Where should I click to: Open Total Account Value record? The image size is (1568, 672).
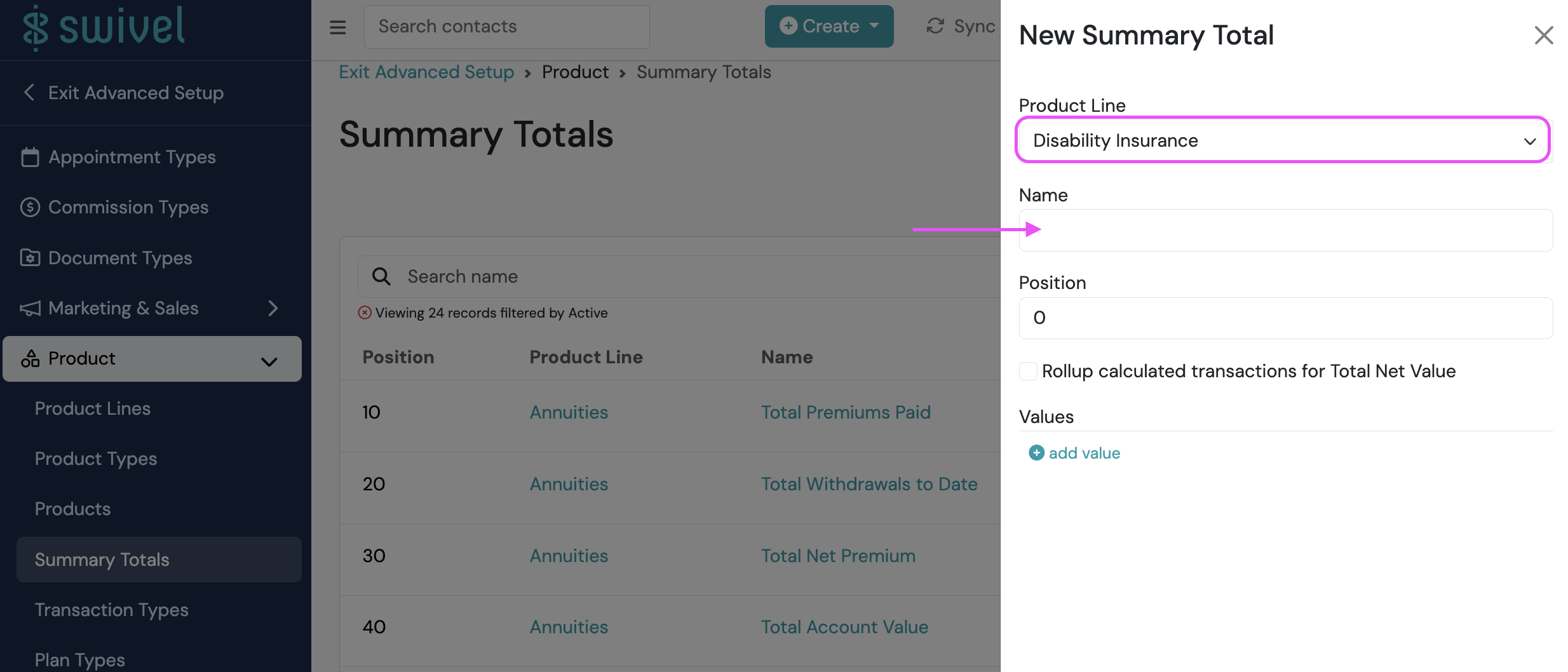(x=844, y=627)
